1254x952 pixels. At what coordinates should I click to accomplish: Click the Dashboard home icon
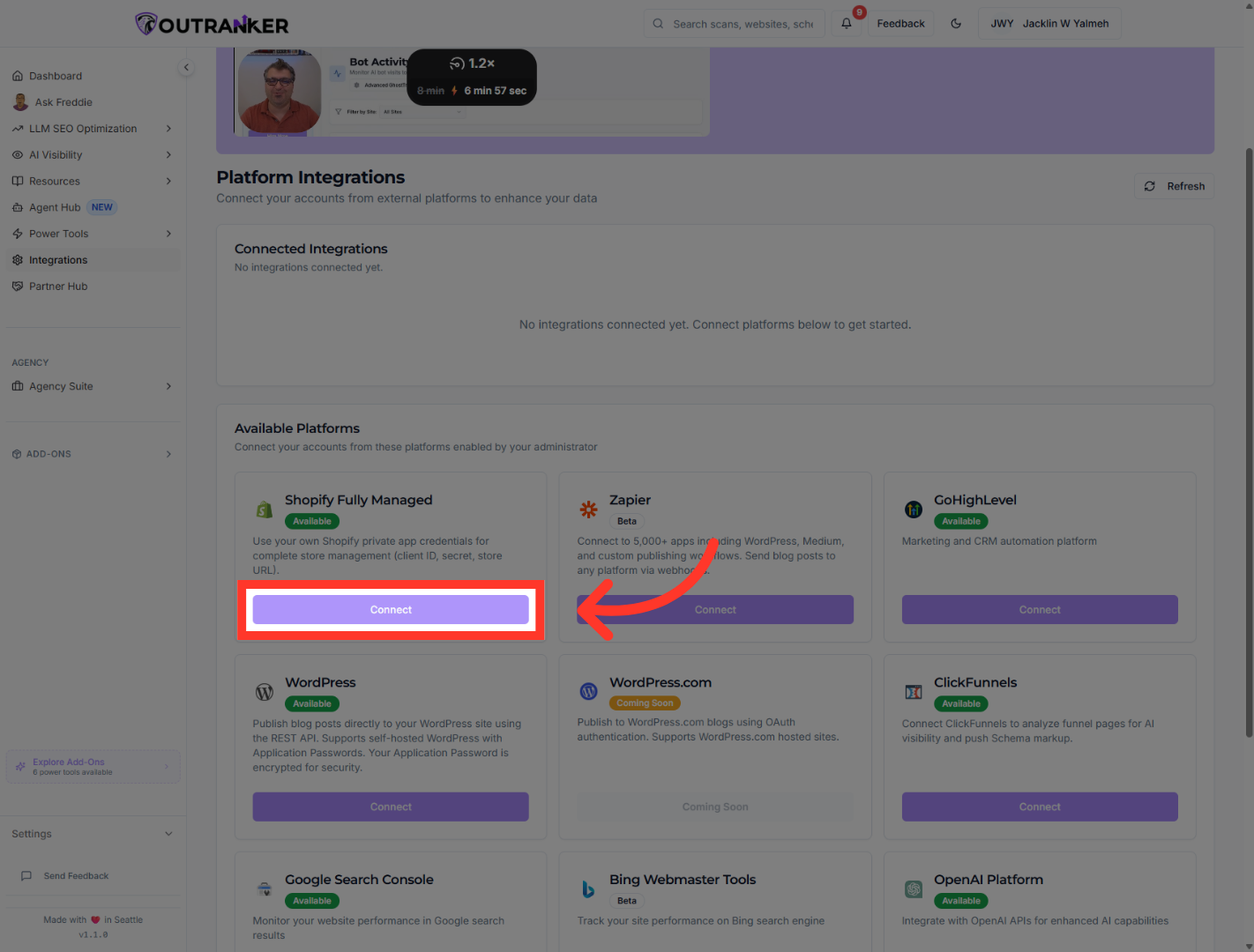tap(18, 76)
